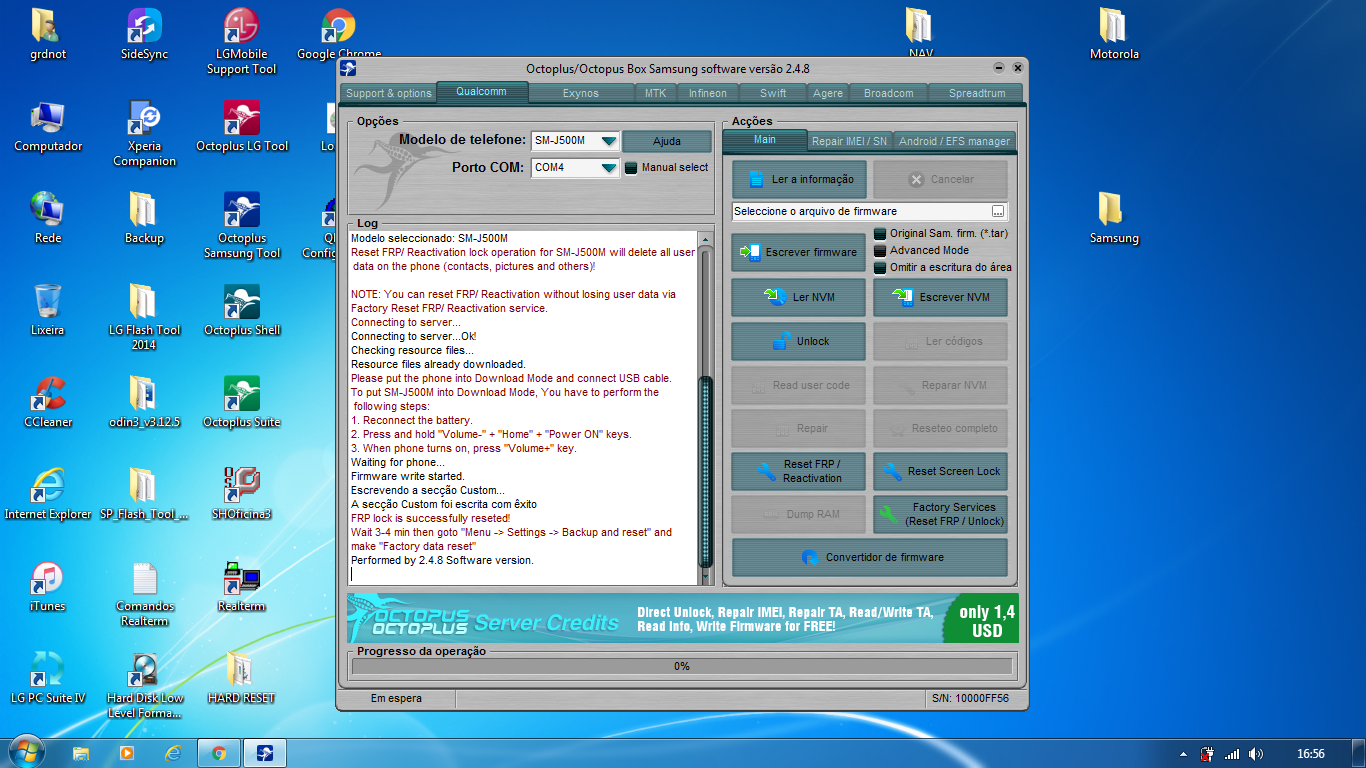Open the Octoplus LG Tool shortcut
Image resolution: width=1366 pixels, height=768 pixels.
point(242,126)
